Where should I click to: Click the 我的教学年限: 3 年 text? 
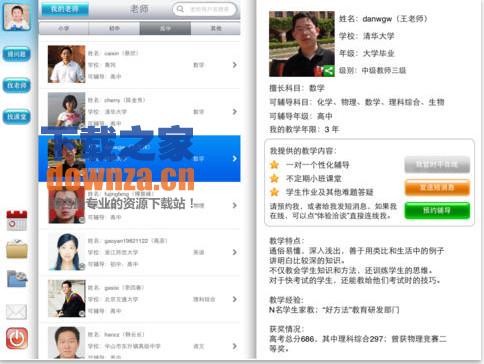[304, 129]
